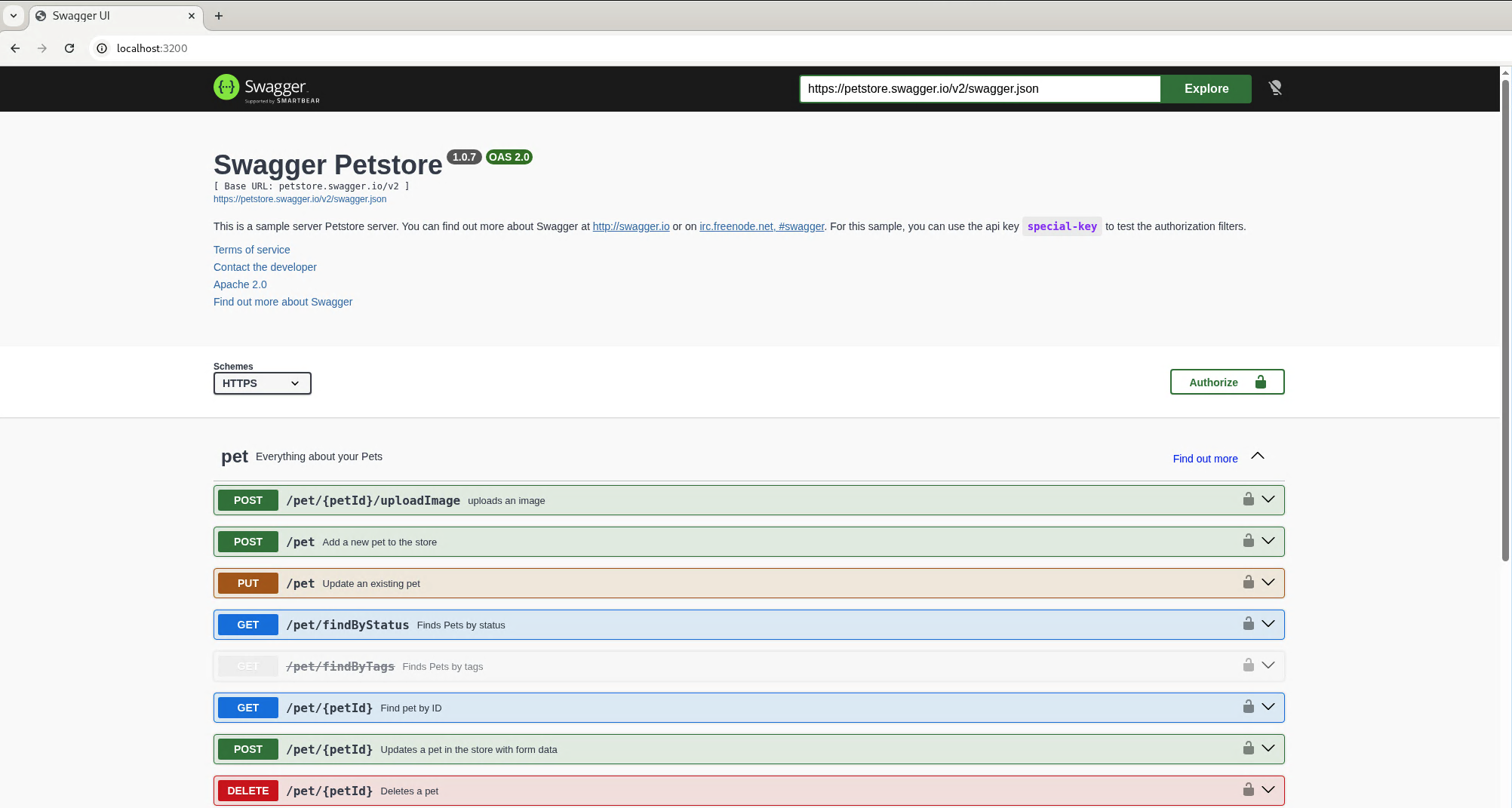Click lock icon on deprecated /pet/findByTags row

click(x=1249, y=665)
